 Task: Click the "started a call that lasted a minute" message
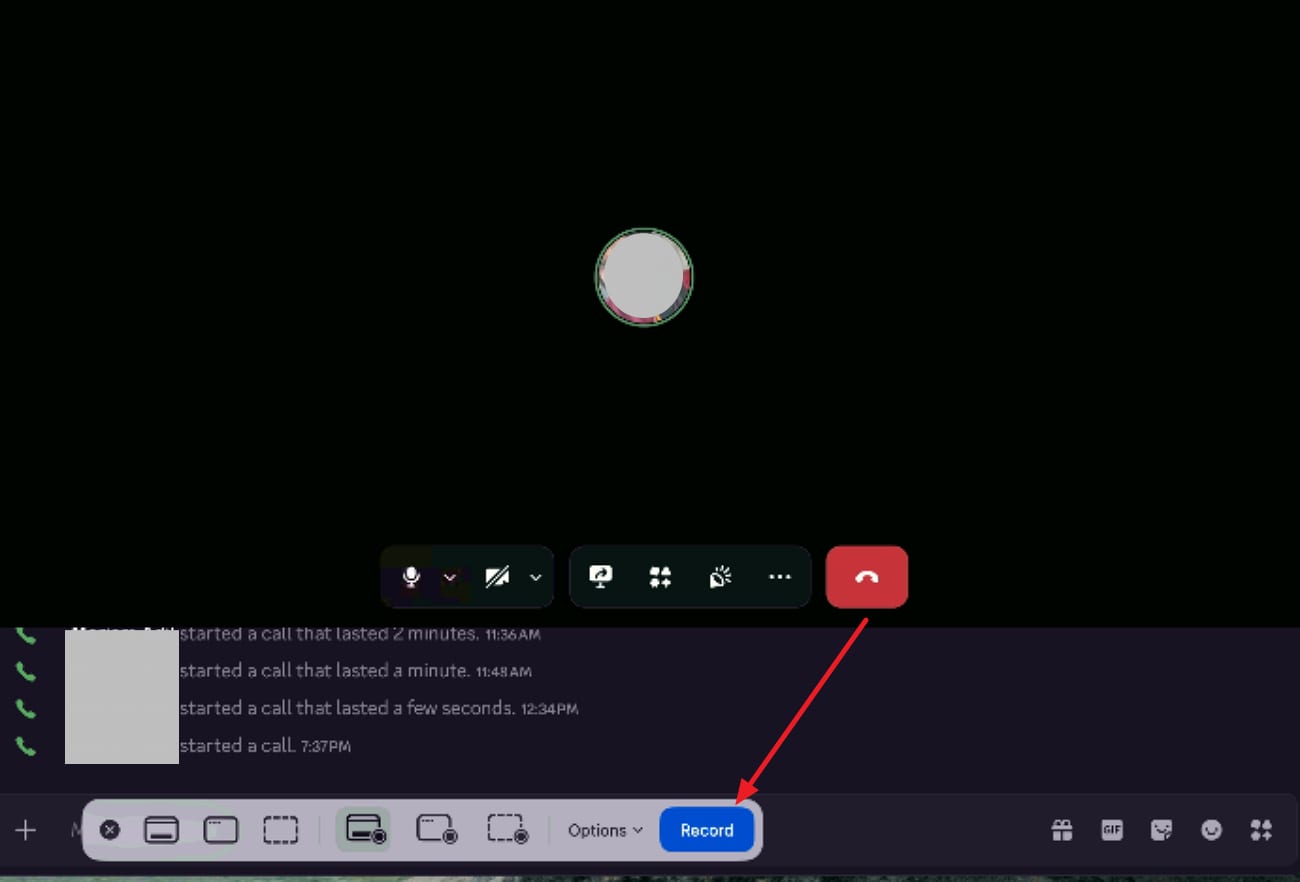pos(325,670)
